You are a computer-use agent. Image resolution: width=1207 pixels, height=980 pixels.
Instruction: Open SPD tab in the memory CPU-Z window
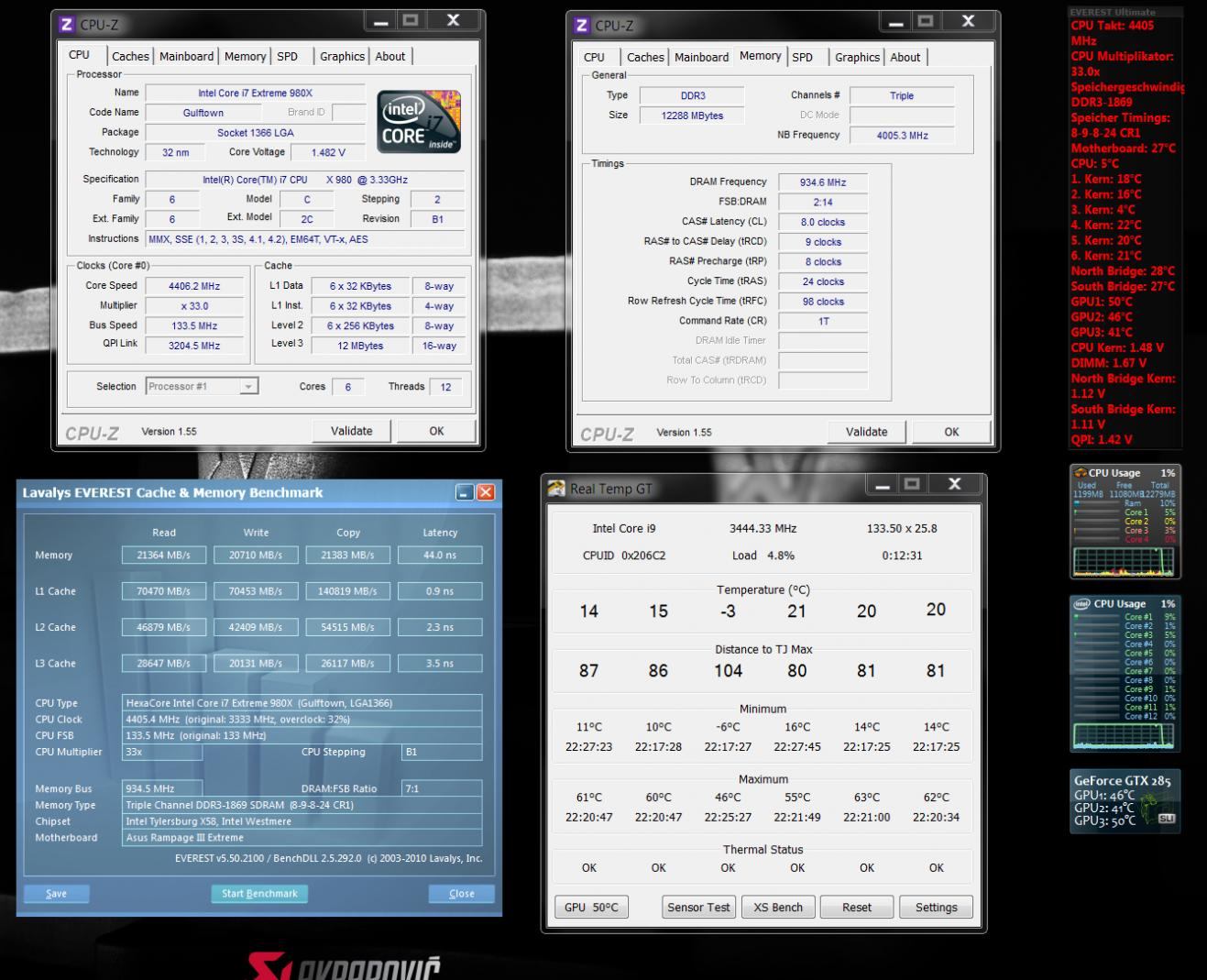click(802, 57)
